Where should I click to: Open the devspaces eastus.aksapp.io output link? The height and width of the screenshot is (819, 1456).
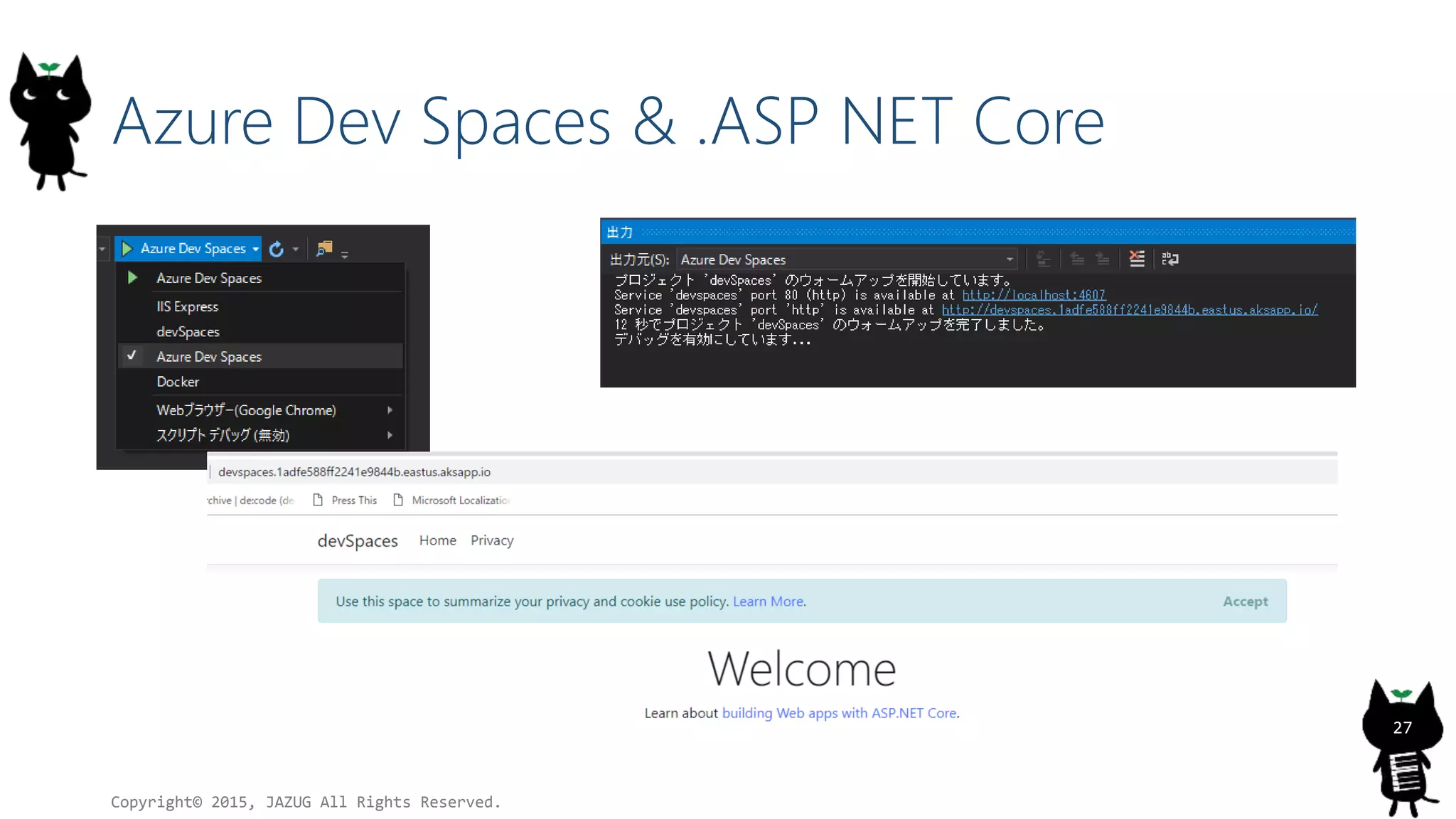point(1130,310)
